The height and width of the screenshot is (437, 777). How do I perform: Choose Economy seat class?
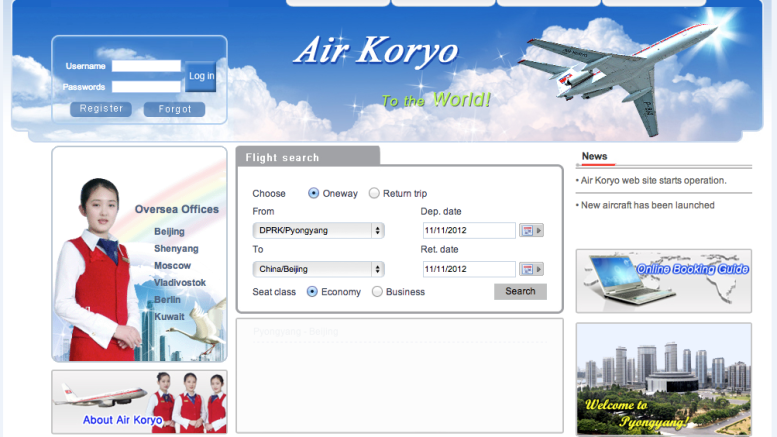coord(312,292)
